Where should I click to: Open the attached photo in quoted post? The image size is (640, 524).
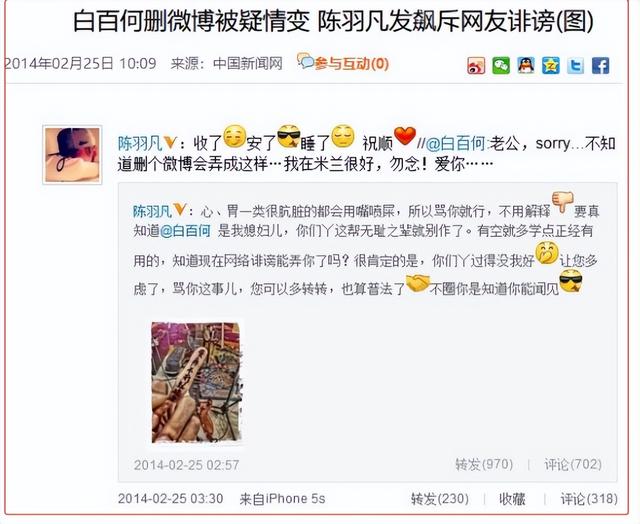coord(196,382)
